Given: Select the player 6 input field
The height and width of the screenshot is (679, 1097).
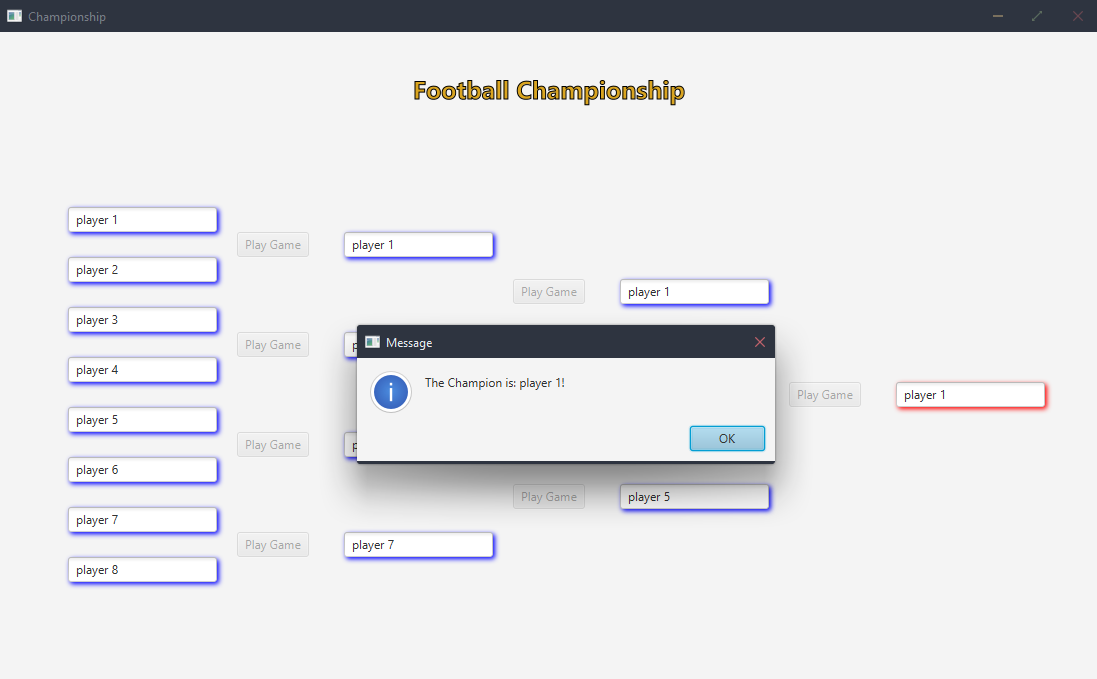Looking at the screenshot, I should click(143, 470).
